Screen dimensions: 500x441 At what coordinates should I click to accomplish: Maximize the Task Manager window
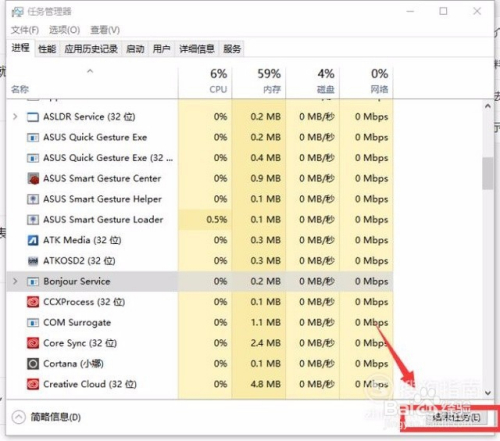click(443, 11)
